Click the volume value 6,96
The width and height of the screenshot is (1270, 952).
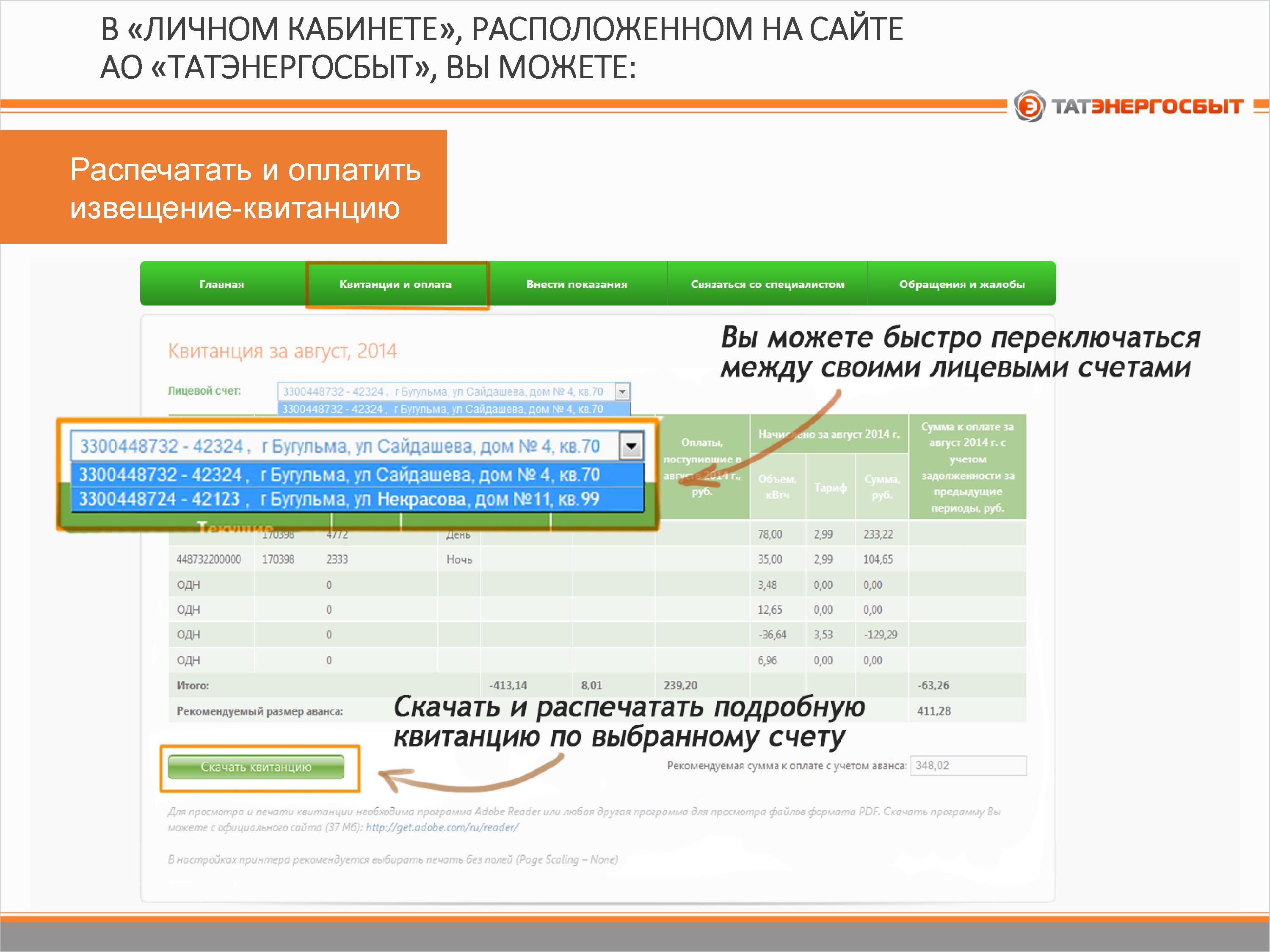[767, 660]
